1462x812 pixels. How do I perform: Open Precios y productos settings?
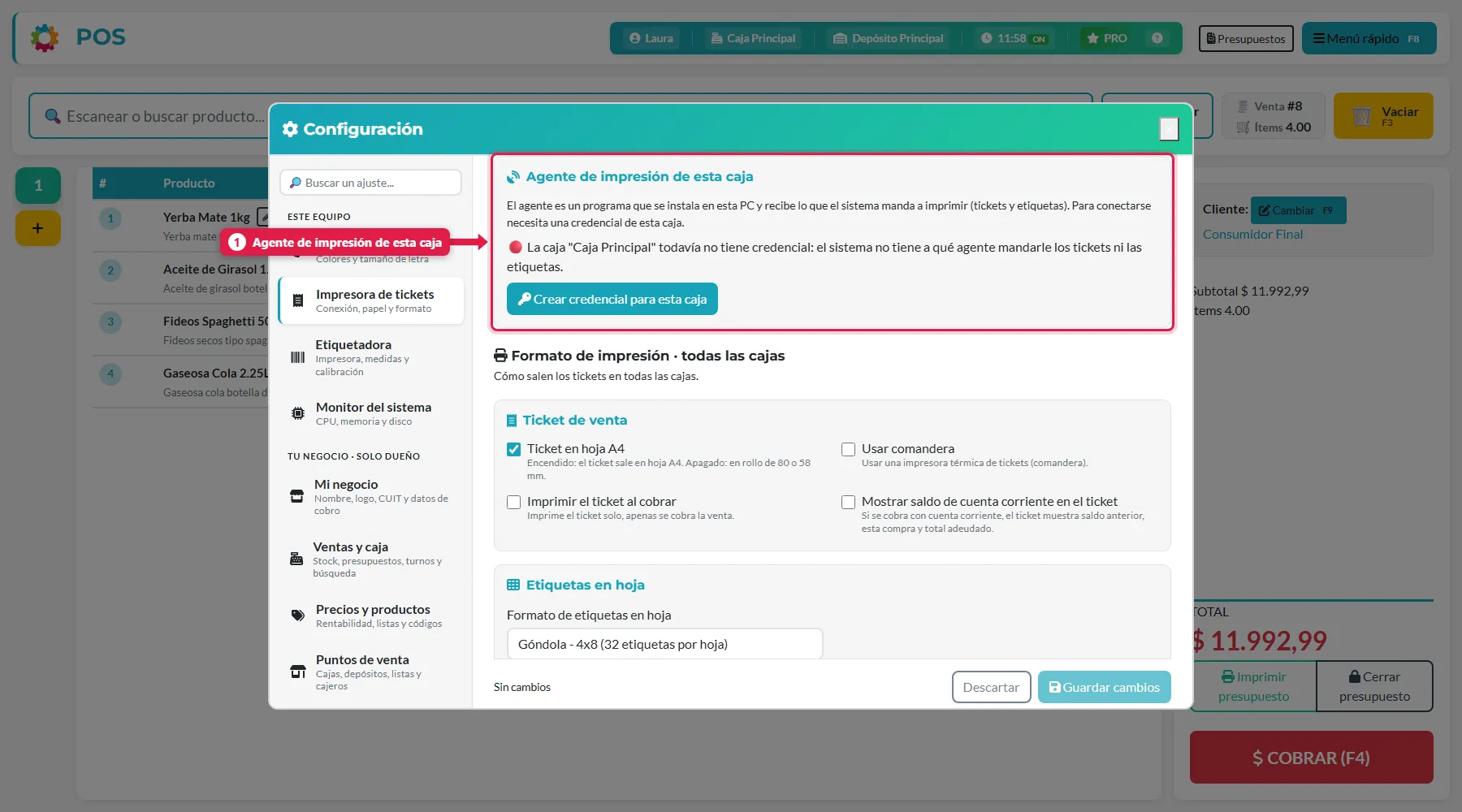(x=371, y=615)
